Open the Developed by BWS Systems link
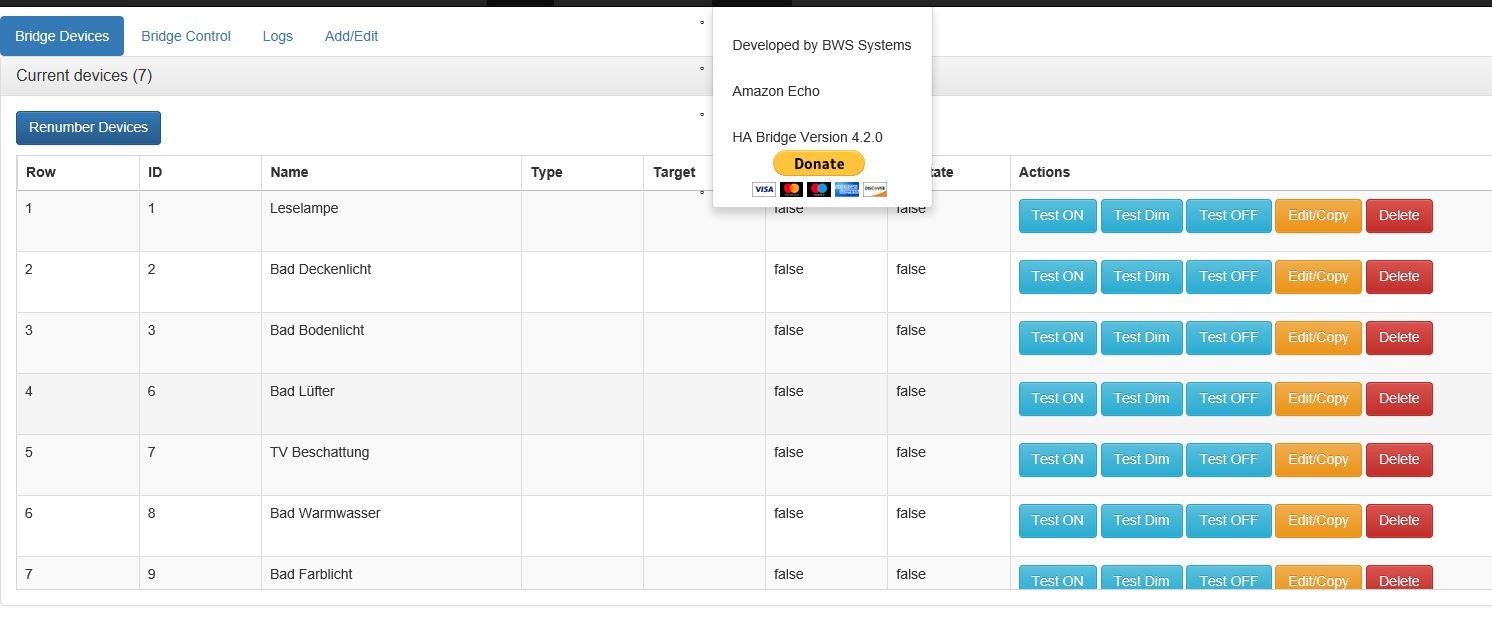This screenshot has height=620, width=1492. click(x=822, y=45)
